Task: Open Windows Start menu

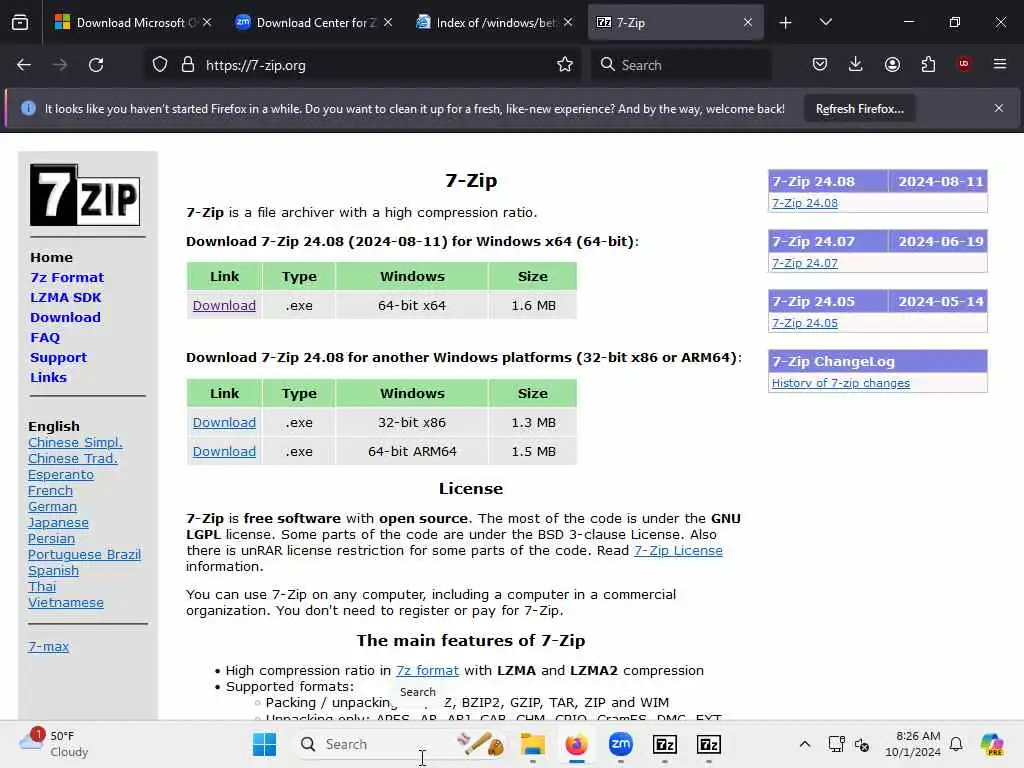Action: point(264,744)
